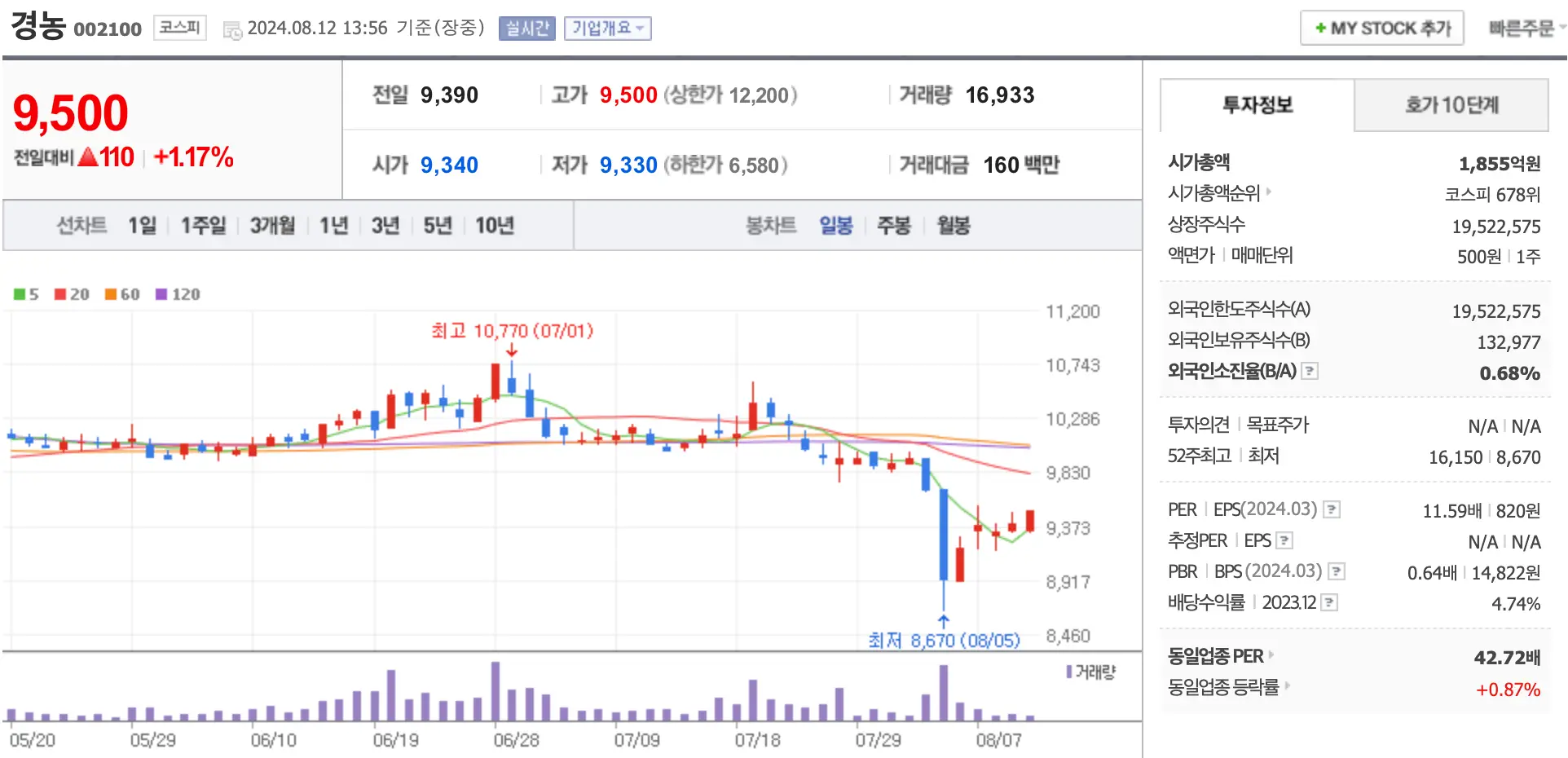Viewport: 1568px width, 758px height.
Task: Click the help icon next to 추정PER EPS
Action: pyautogui.click(x=1284, y=540)
